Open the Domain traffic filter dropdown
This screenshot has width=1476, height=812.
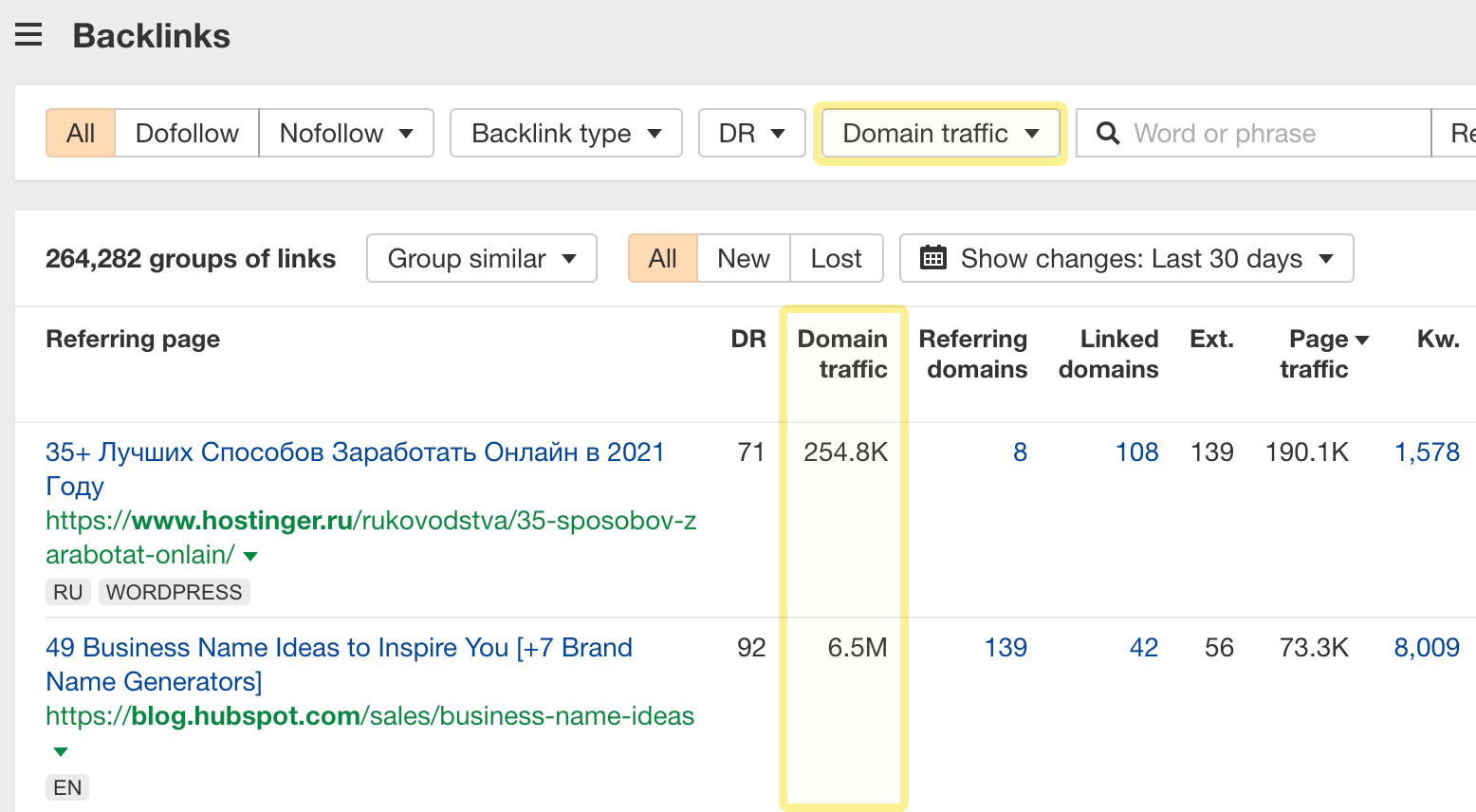940,134
